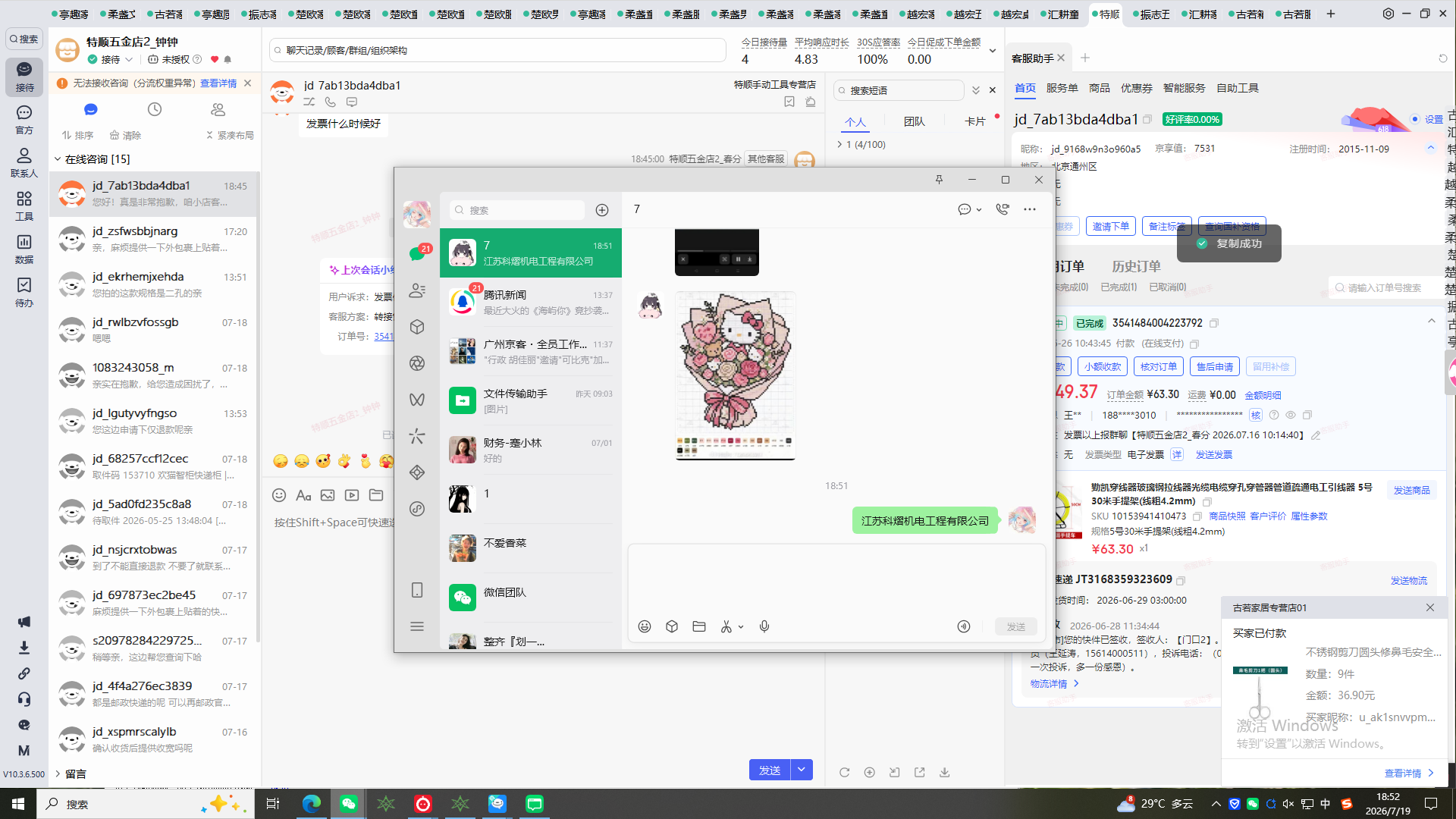
Task: Open WeChat chat more options (three dots)
Action: (x=1030, y=209)
